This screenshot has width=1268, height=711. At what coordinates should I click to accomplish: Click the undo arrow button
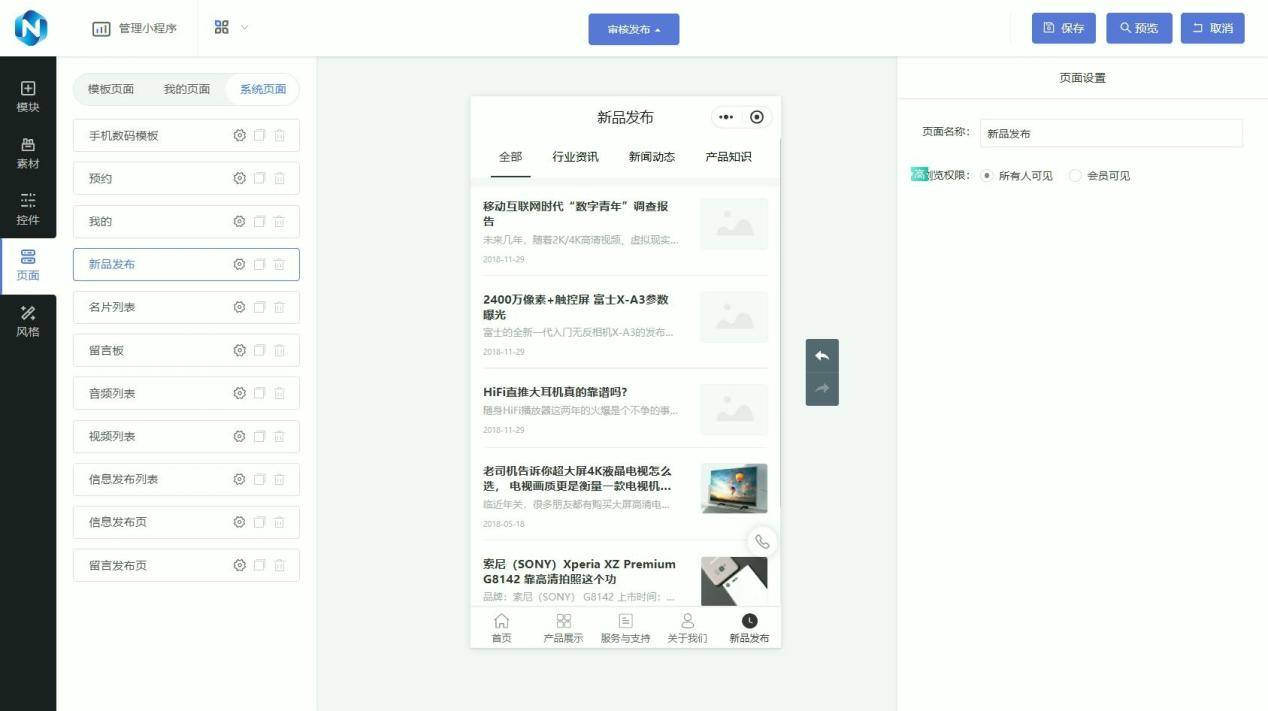click(x=822, y=356)
